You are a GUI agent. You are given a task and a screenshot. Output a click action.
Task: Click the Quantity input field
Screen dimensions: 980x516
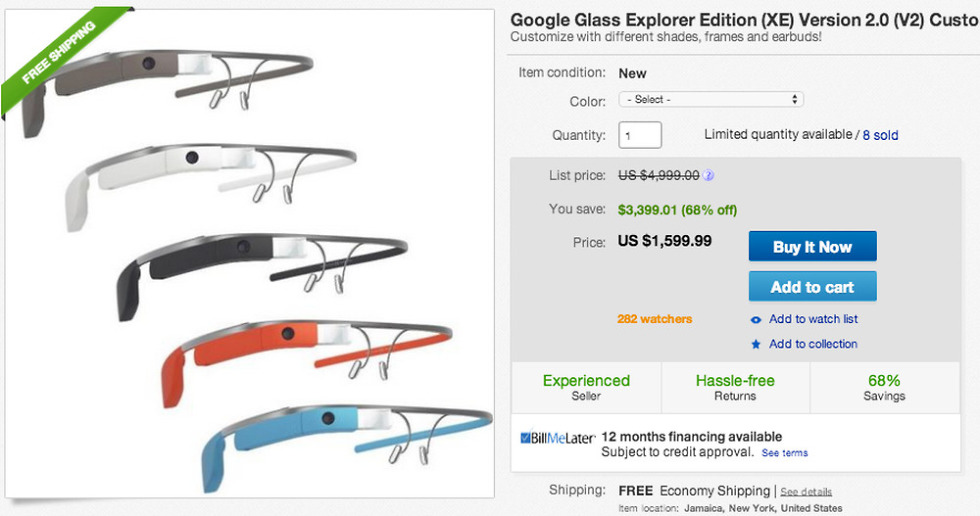click(640, 135)
